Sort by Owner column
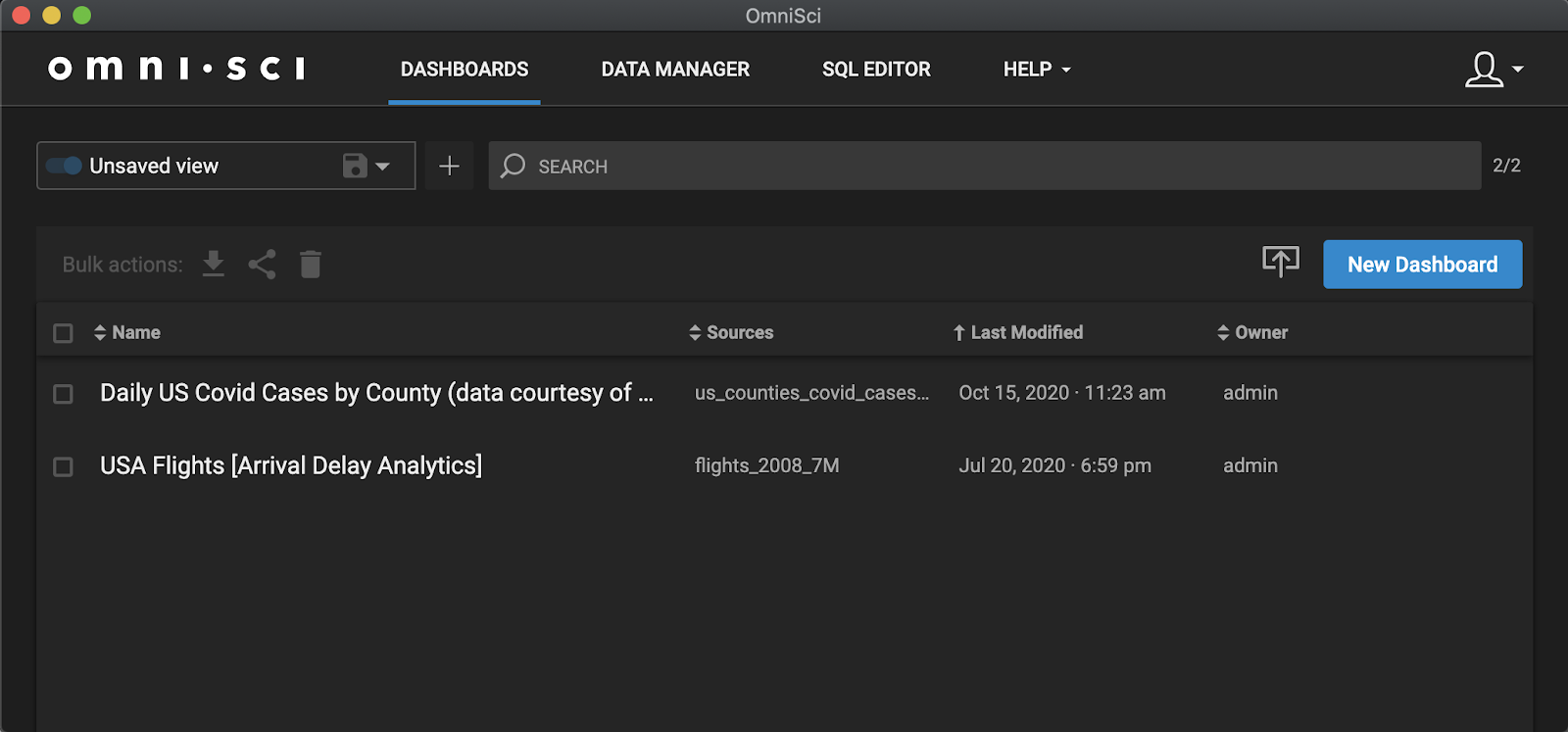 click(x=1252, y=332)
